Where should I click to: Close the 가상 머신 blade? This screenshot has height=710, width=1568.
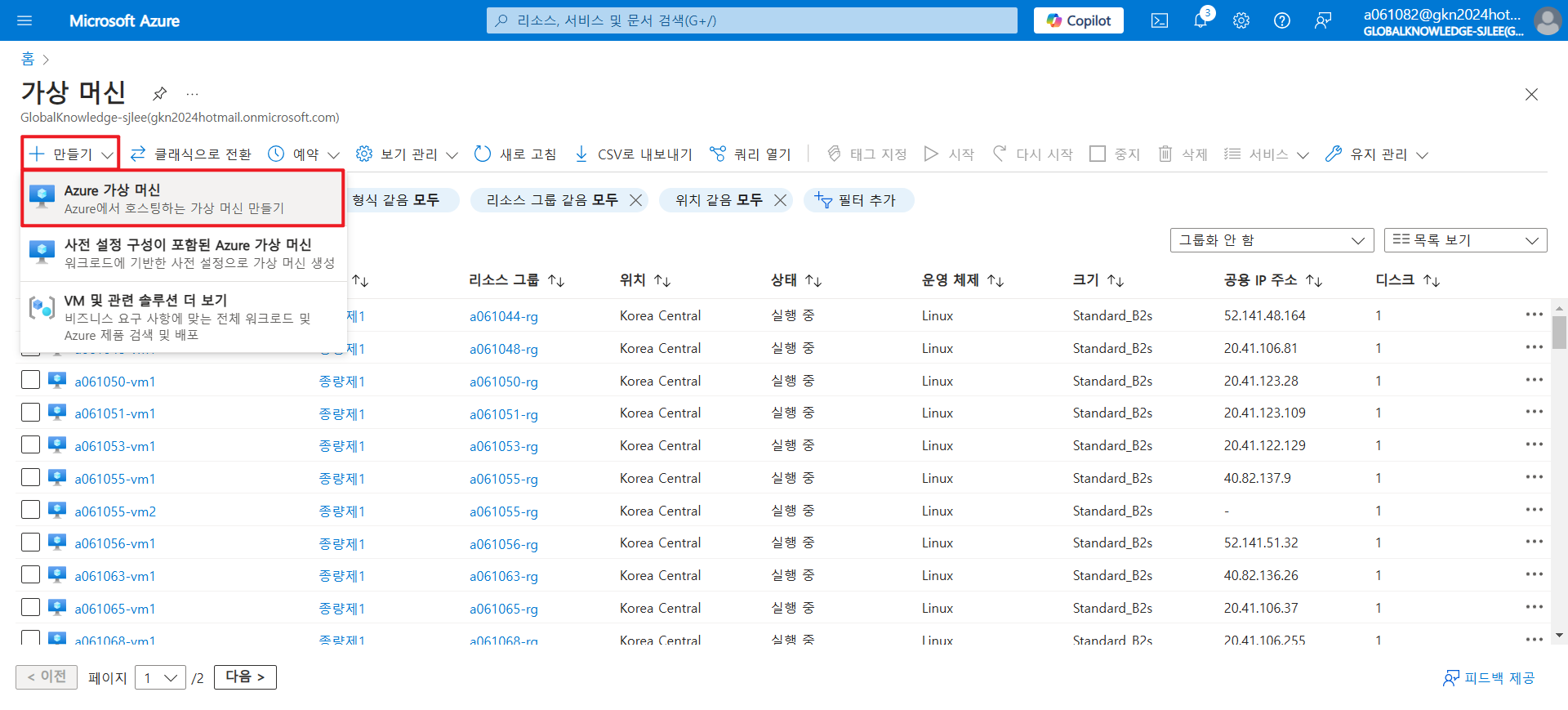(1531, 94)
